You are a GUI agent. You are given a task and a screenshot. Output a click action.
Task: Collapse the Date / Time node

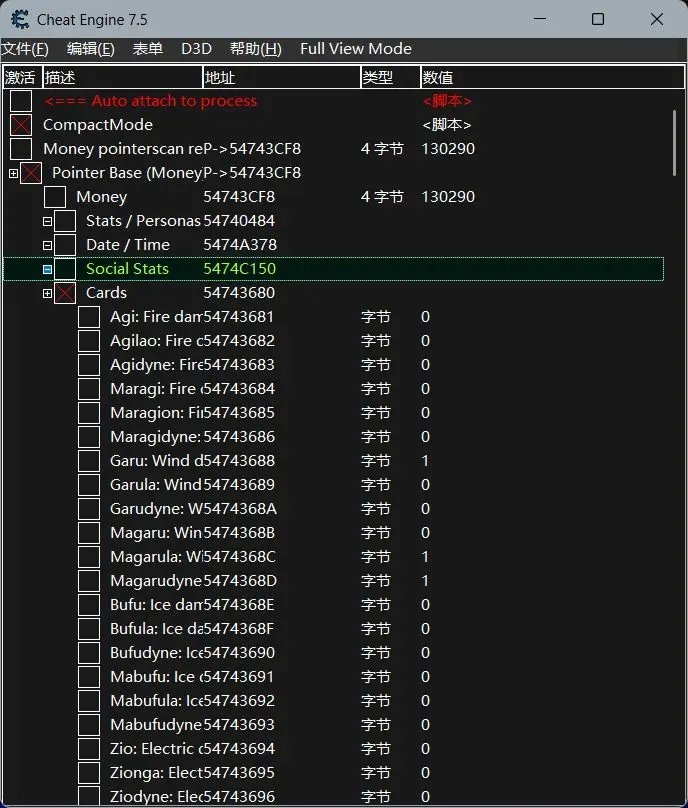tap(47, 245)
